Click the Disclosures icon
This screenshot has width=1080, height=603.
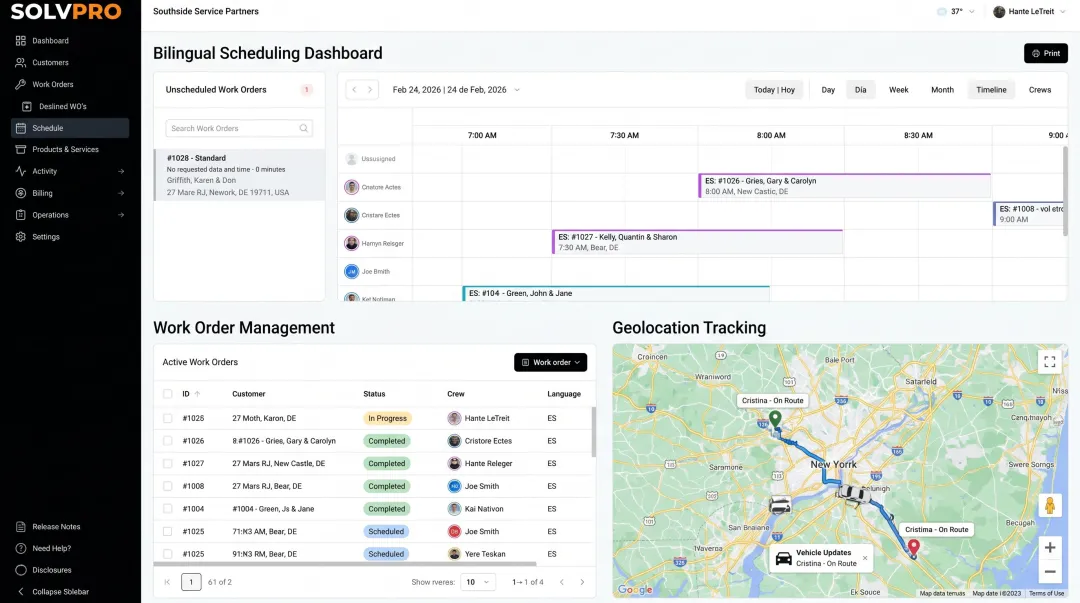point(21,570)
